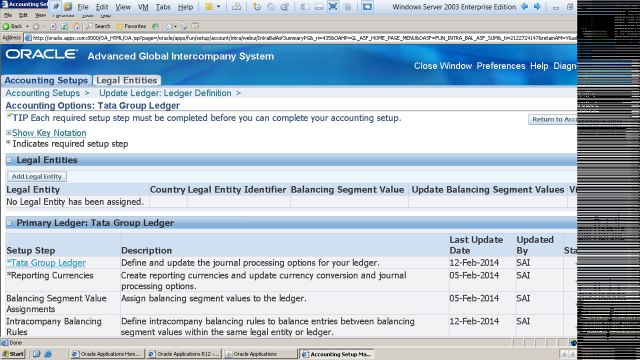Click Update Ledger: Ledger Definition breadcrumb
640x360 pixels.
[165, 93]
